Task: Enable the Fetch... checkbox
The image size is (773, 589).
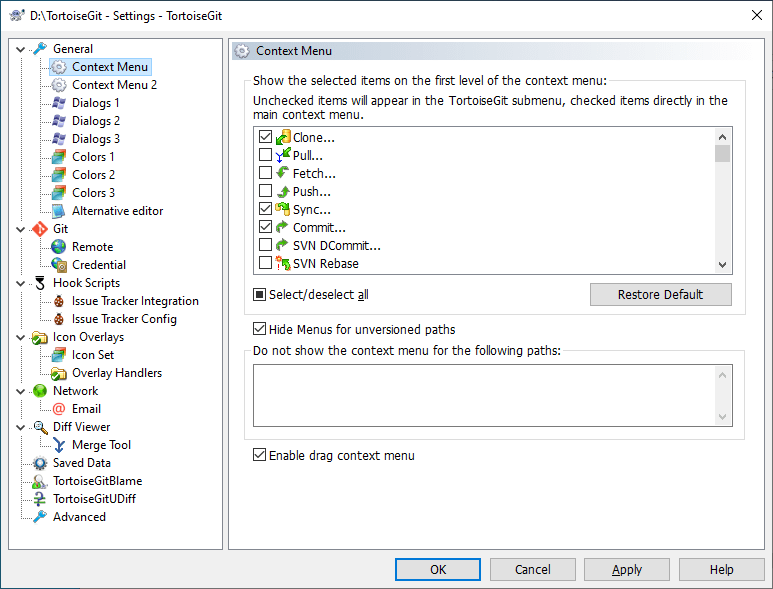Action: click(x=265, y=173)
